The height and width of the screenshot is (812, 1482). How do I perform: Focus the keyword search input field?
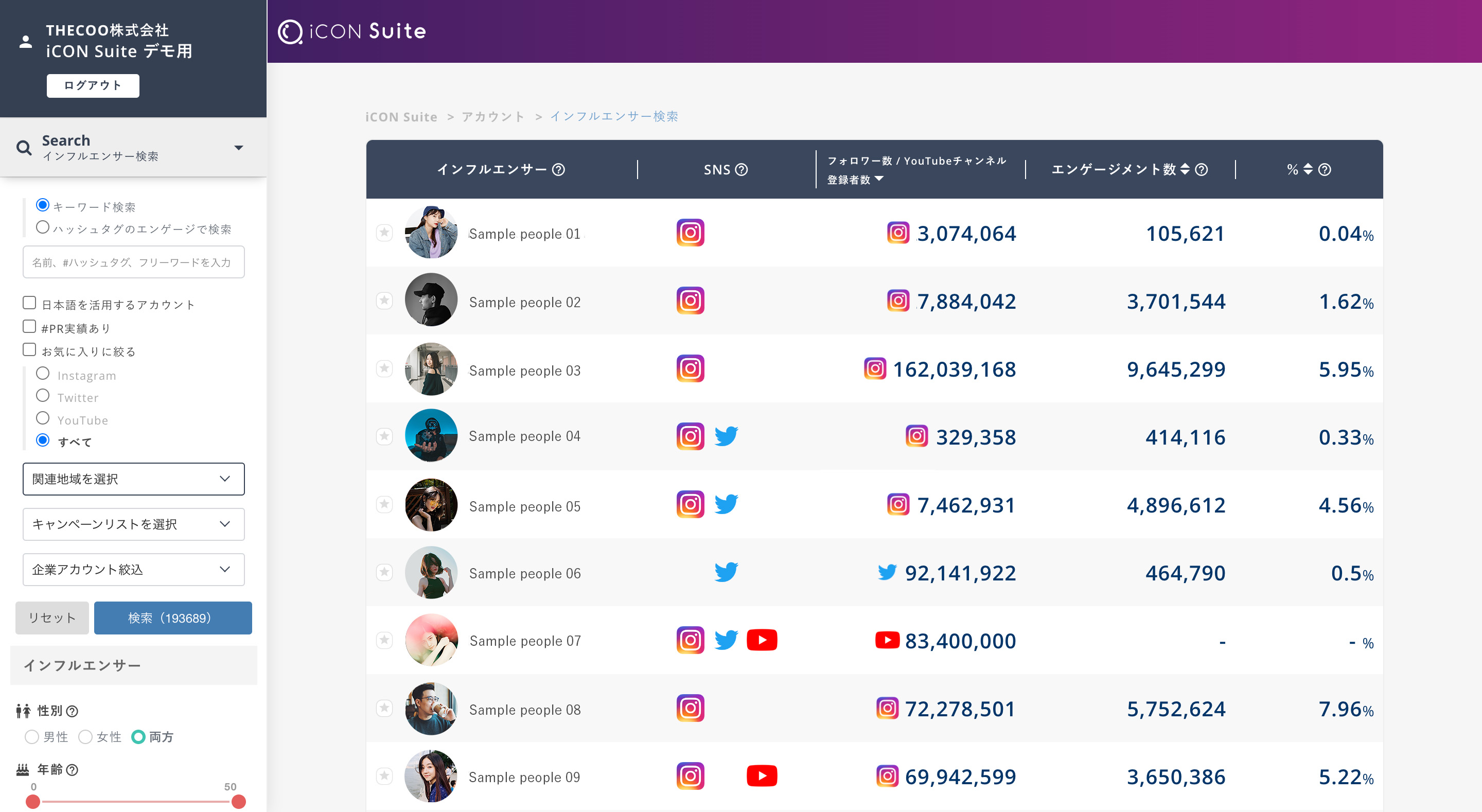[x=133, y=262]
